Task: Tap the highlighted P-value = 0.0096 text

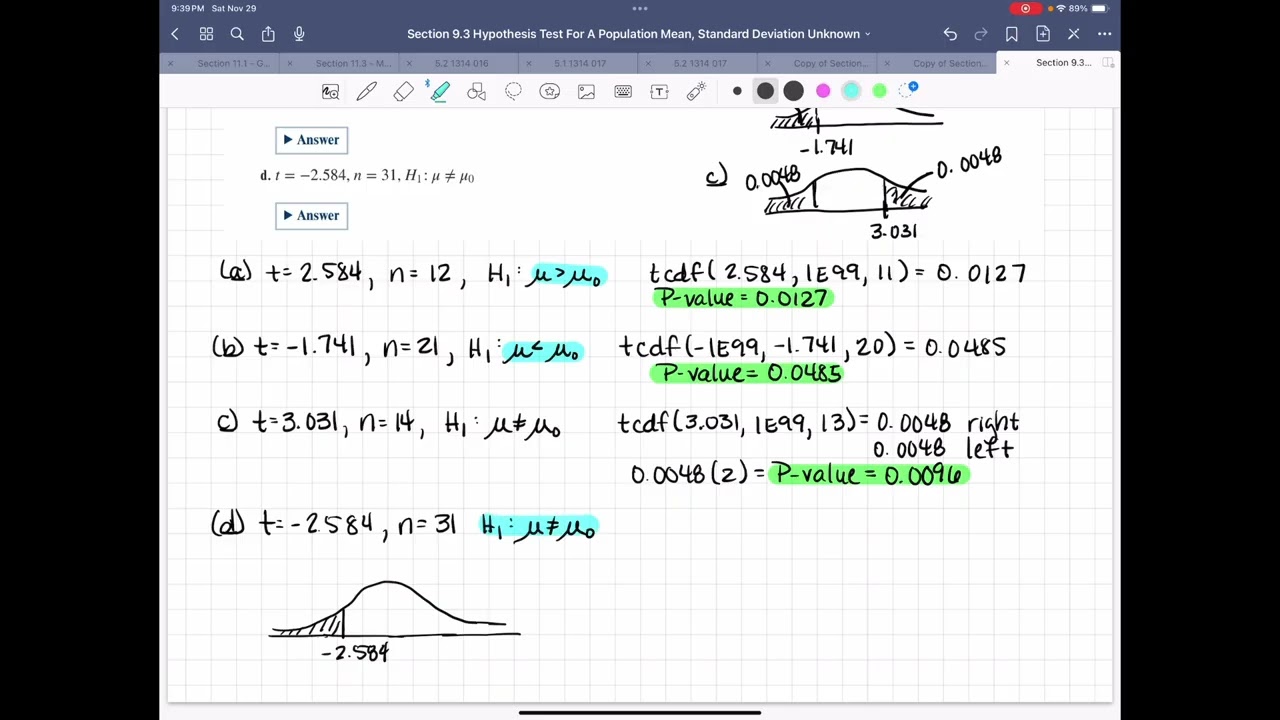Action: pyautogui.click(x=868, y=475)
